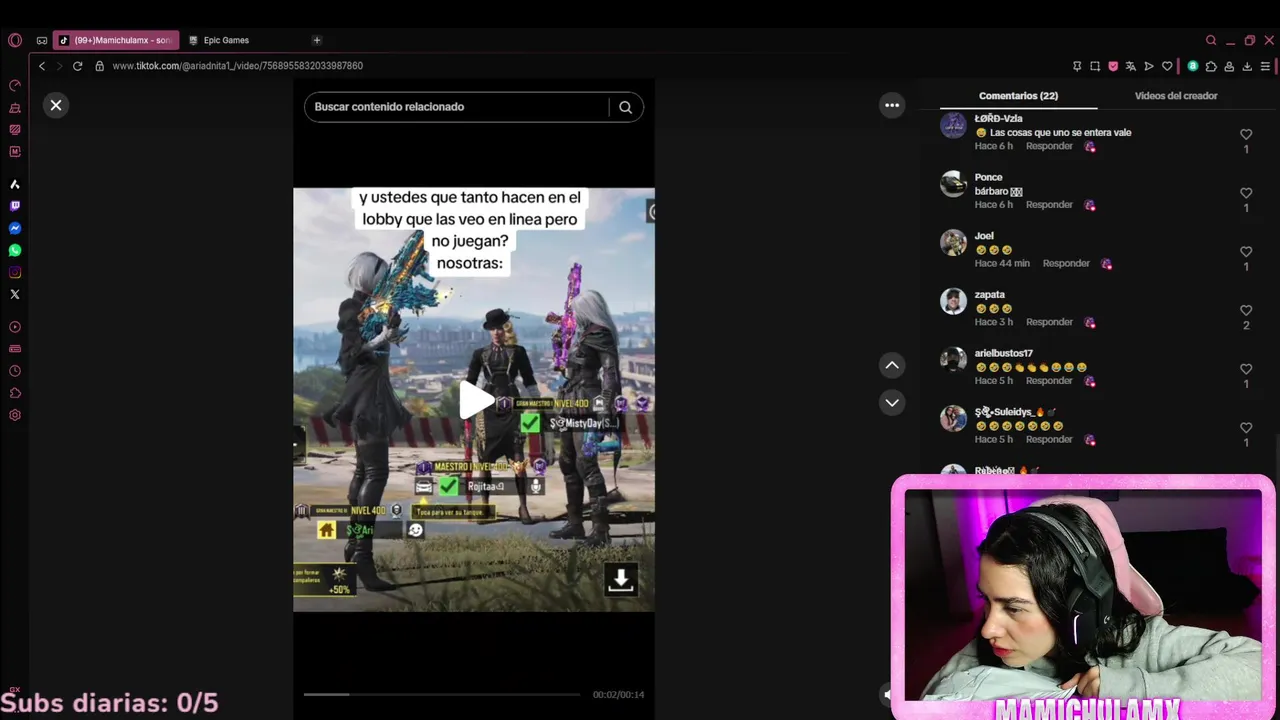This screenshot has height=720, width=1280.
Task: Go to the next video arrow
Action: coord(892,402)
